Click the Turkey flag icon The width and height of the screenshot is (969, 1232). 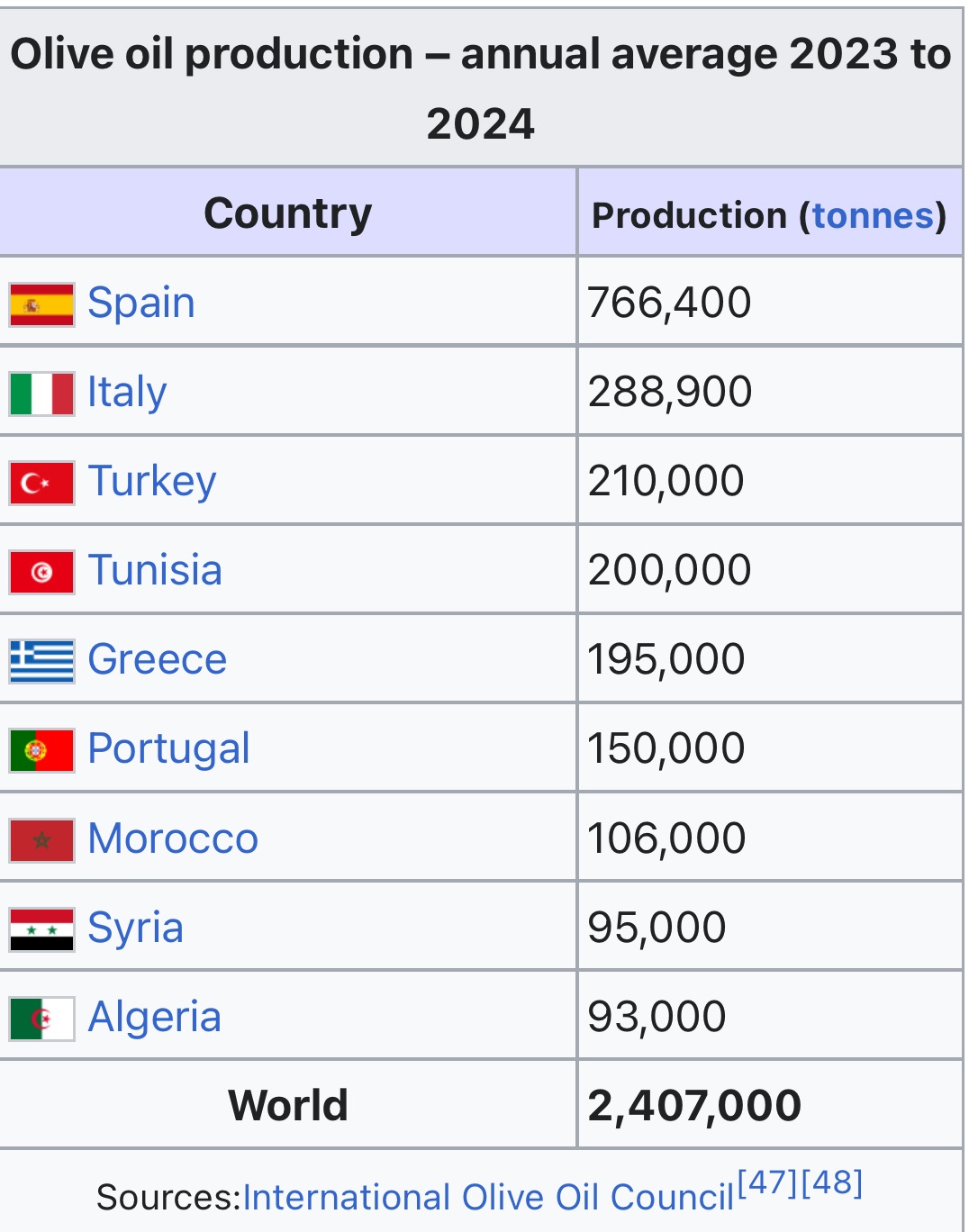click(x=41, y=483)
